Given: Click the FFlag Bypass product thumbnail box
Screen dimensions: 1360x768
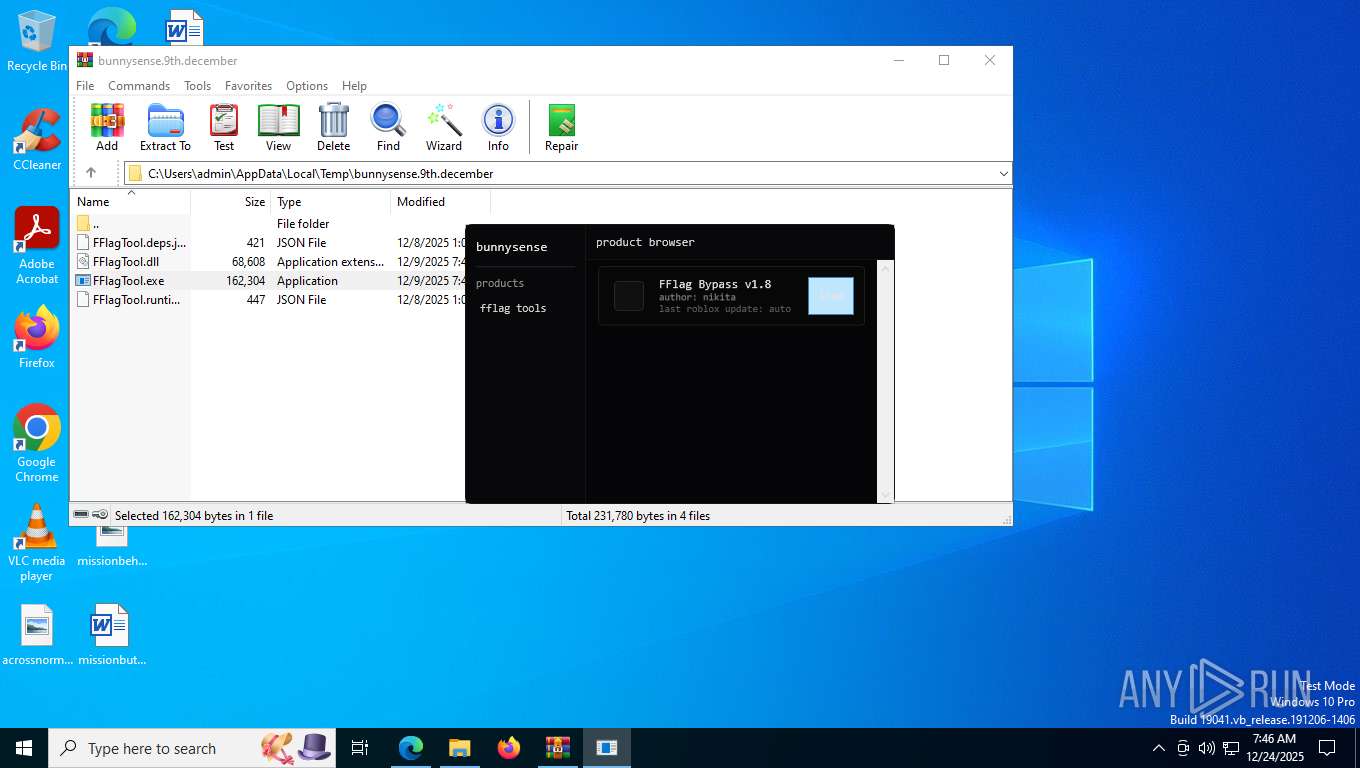Looking at the screenshot, I should tap(628, 296).
